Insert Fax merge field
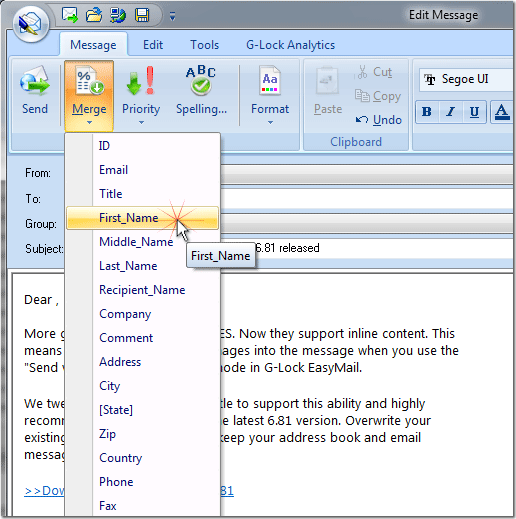516x519 pixels. (x=142, y=506)
